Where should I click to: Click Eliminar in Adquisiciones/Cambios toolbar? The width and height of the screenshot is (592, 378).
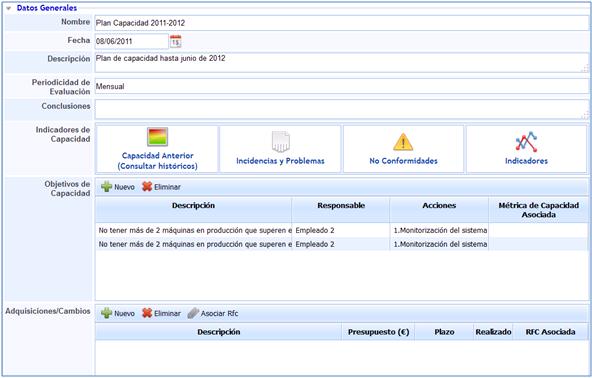(161, 313)
